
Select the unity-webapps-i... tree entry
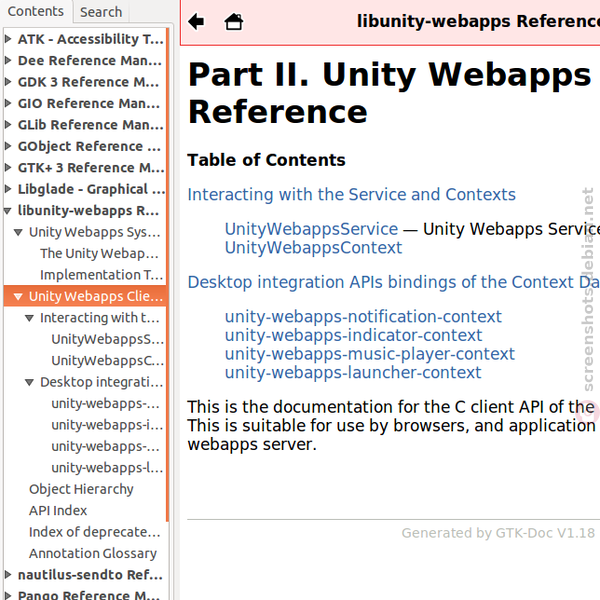click(107, 425)
